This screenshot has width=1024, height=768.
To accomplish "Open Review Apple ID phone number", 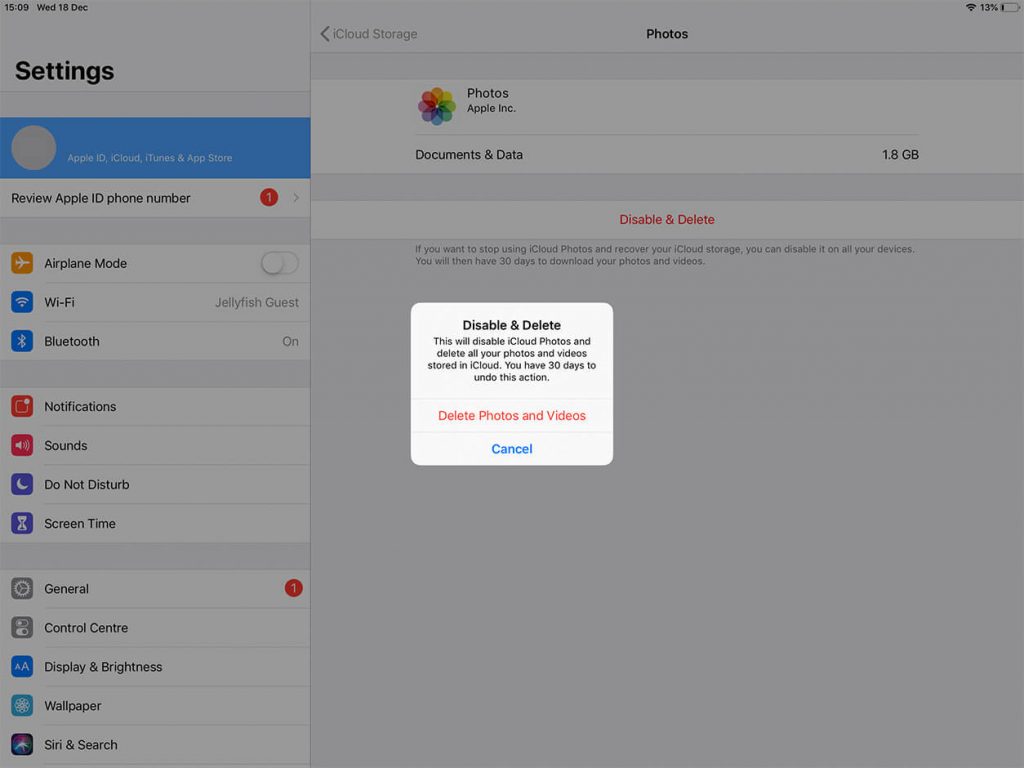I will (x=155, y=198).
